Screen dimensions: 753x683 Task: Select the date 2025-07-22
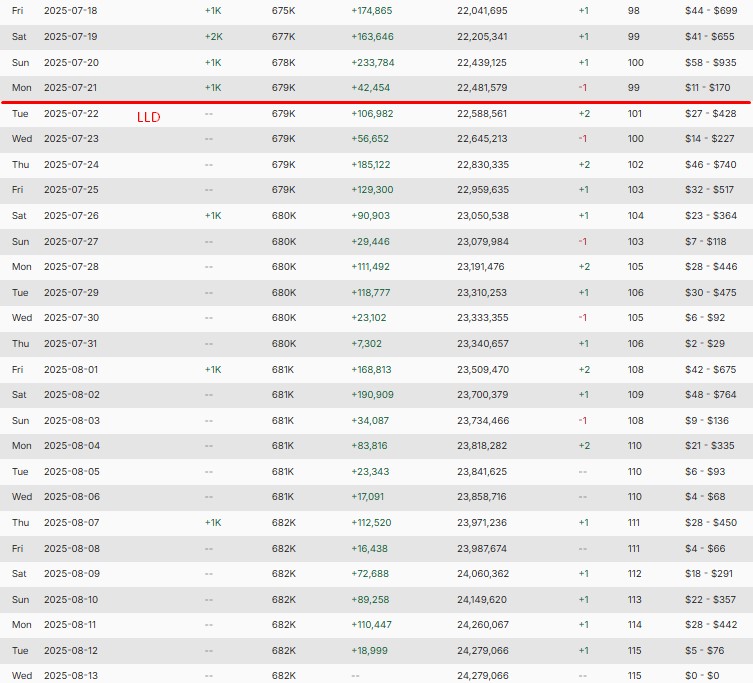tap(71, 113)
